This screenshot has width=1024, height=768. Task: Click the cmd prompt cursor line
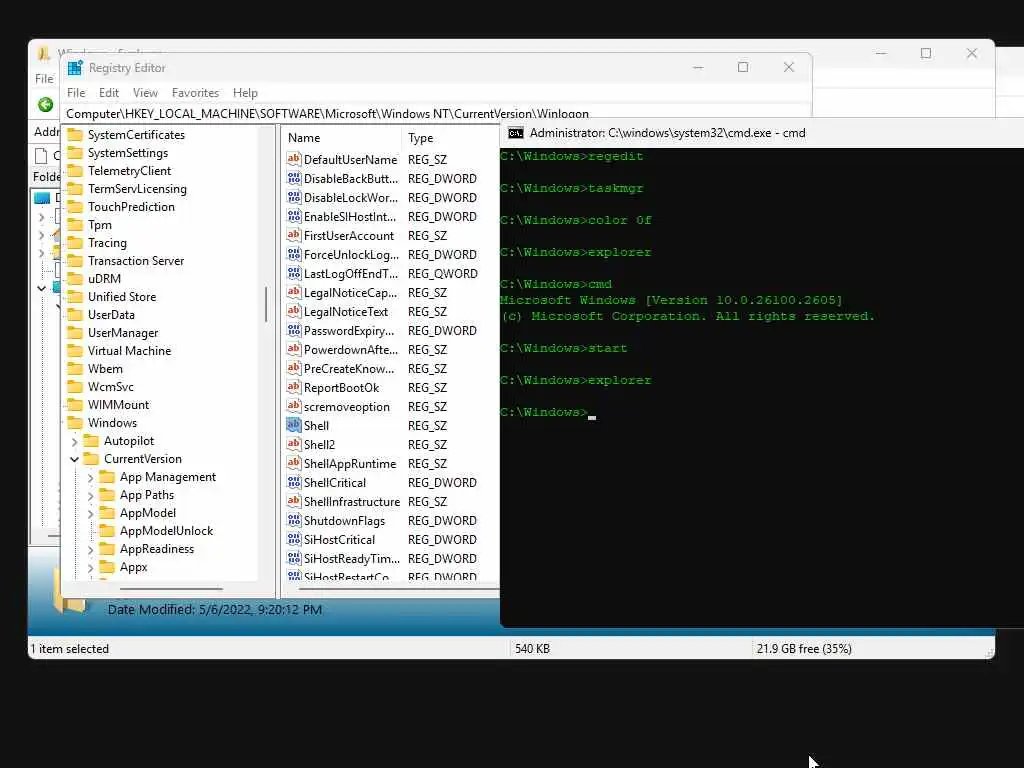coord(548,413)
